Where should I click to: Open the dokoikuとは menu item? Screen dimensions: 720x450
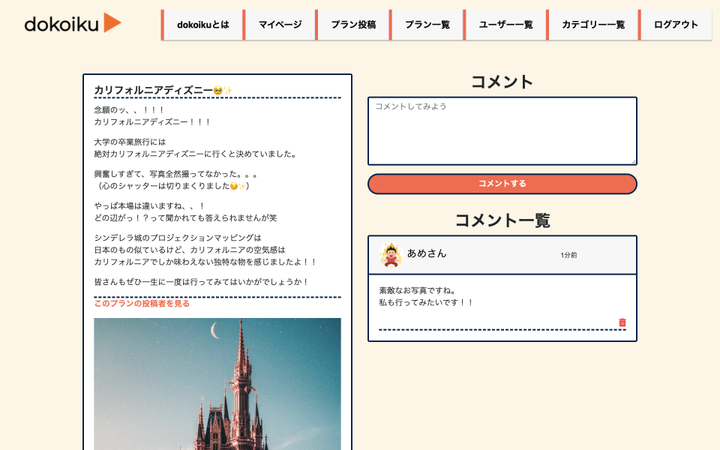pos(202,25)
